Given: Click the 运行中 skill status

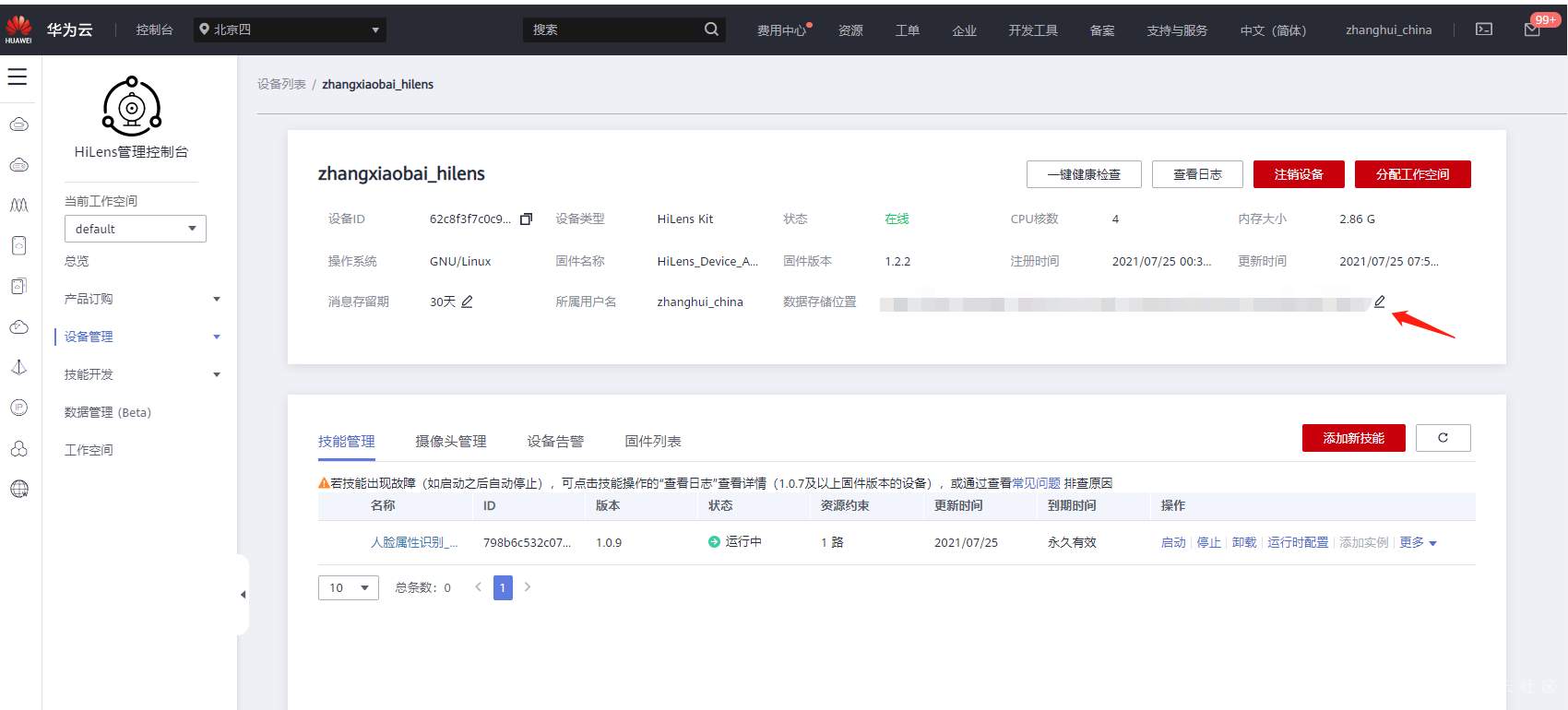Looking at the screenshot, I should (x=735, y=542).
